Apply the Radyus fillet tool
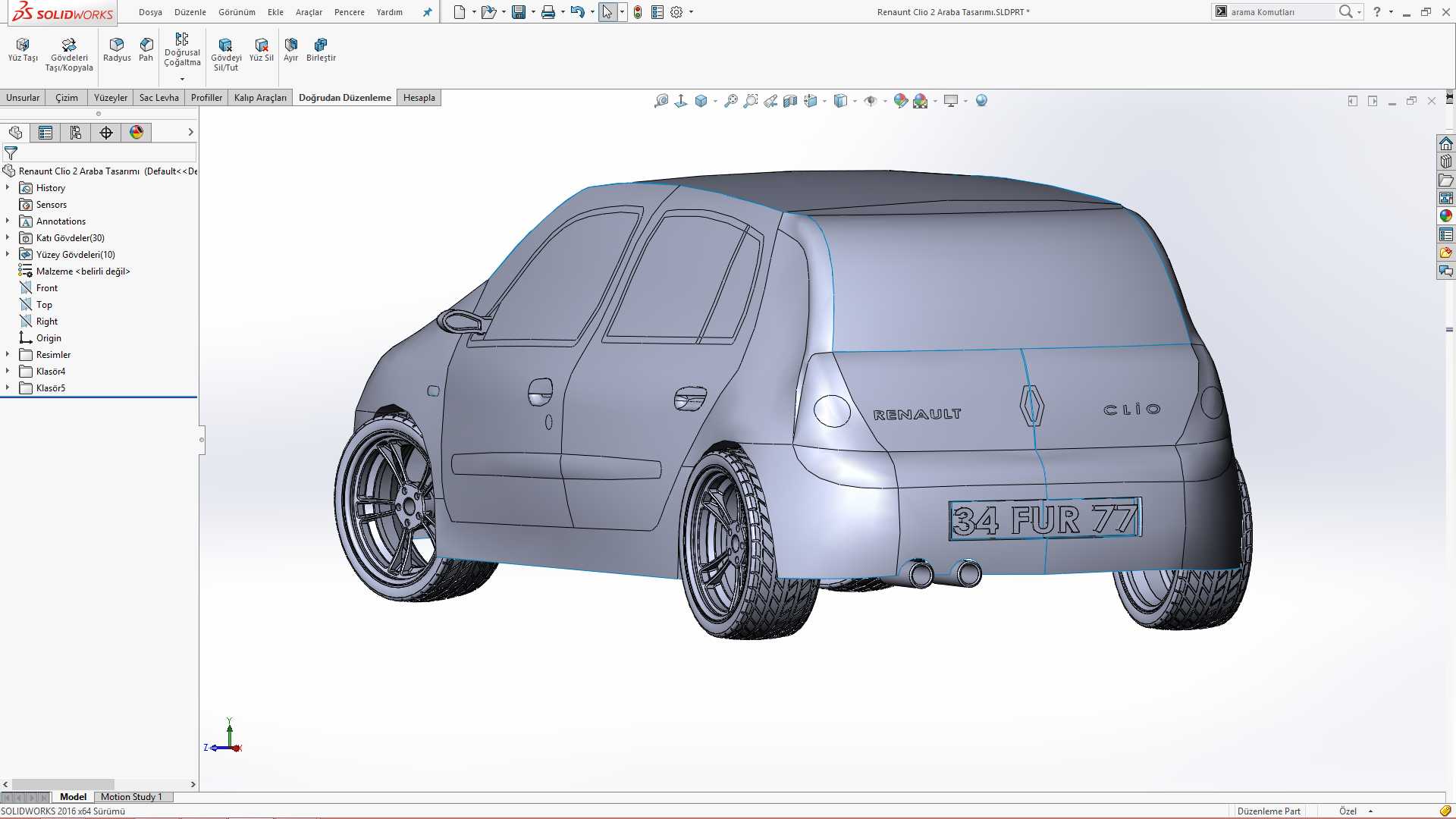This screenshot has height=819, width=1456. 117,51
